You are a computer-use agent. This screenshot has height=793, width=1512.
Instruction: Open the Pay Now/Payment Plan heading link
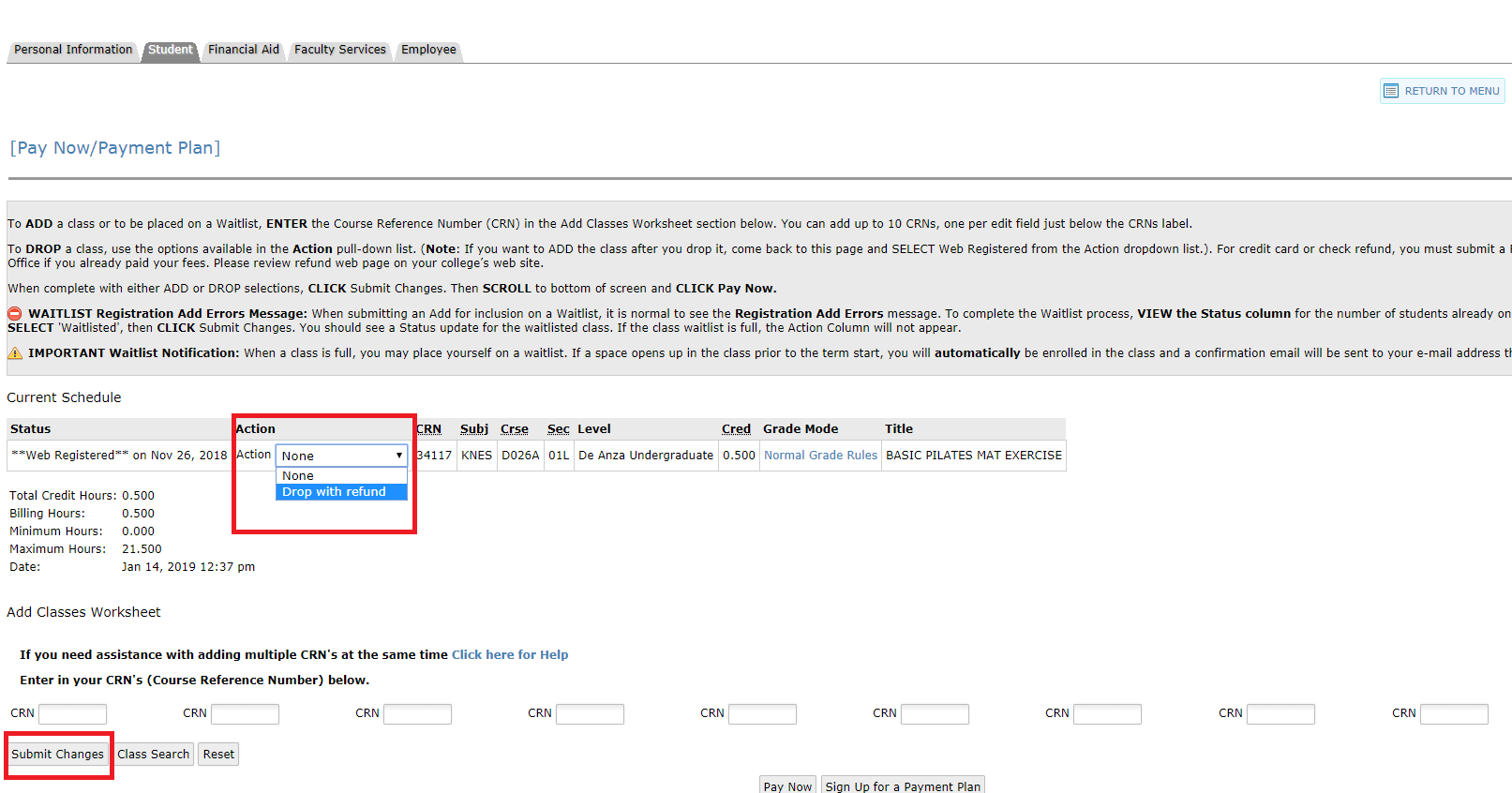115,148
